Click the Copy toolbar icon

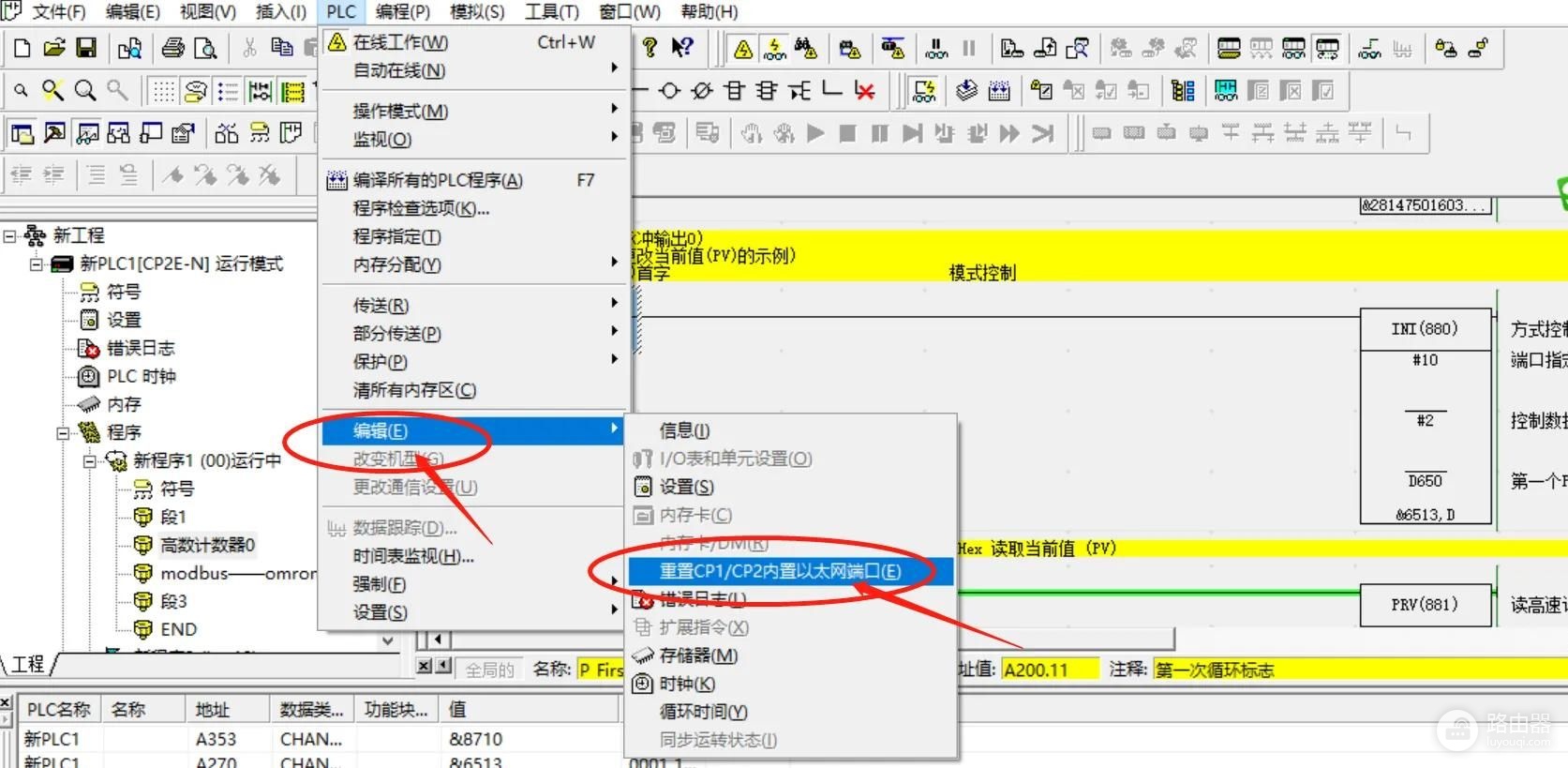[281, 48]
